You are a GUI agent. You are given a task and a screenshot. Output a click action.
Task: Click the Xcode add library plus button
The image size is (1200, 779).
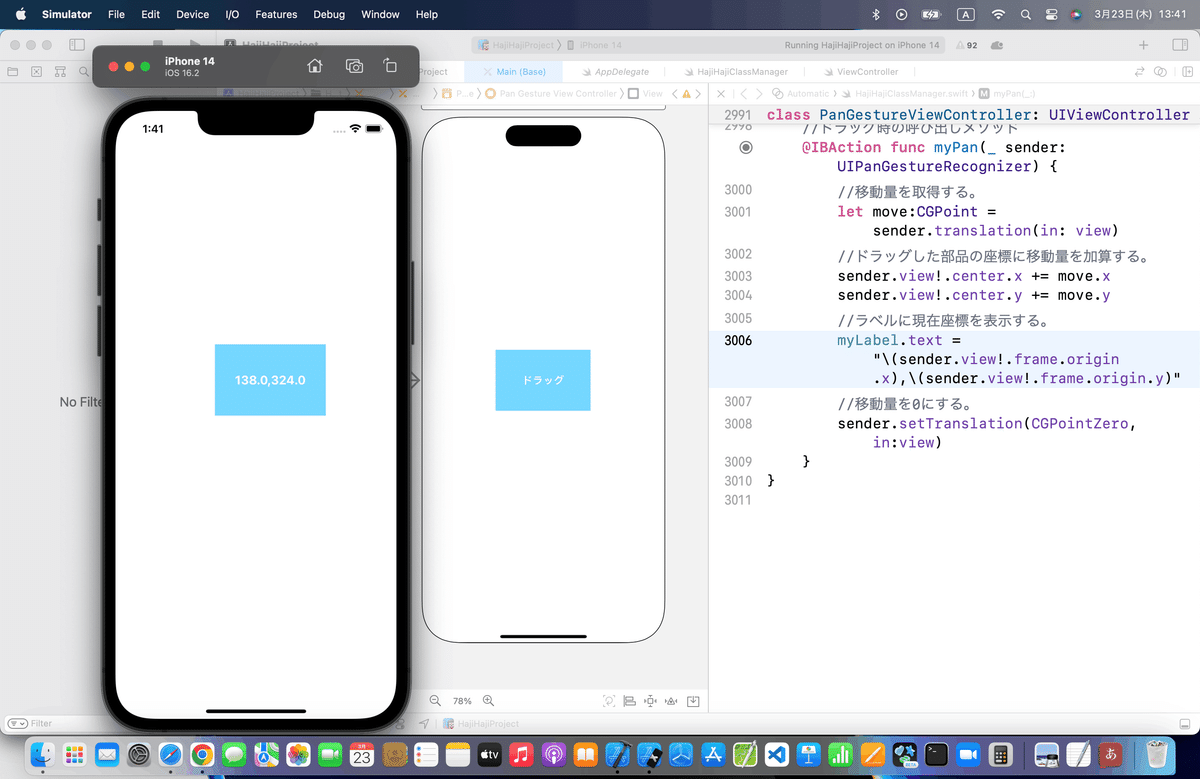(x=1144, y=45)
